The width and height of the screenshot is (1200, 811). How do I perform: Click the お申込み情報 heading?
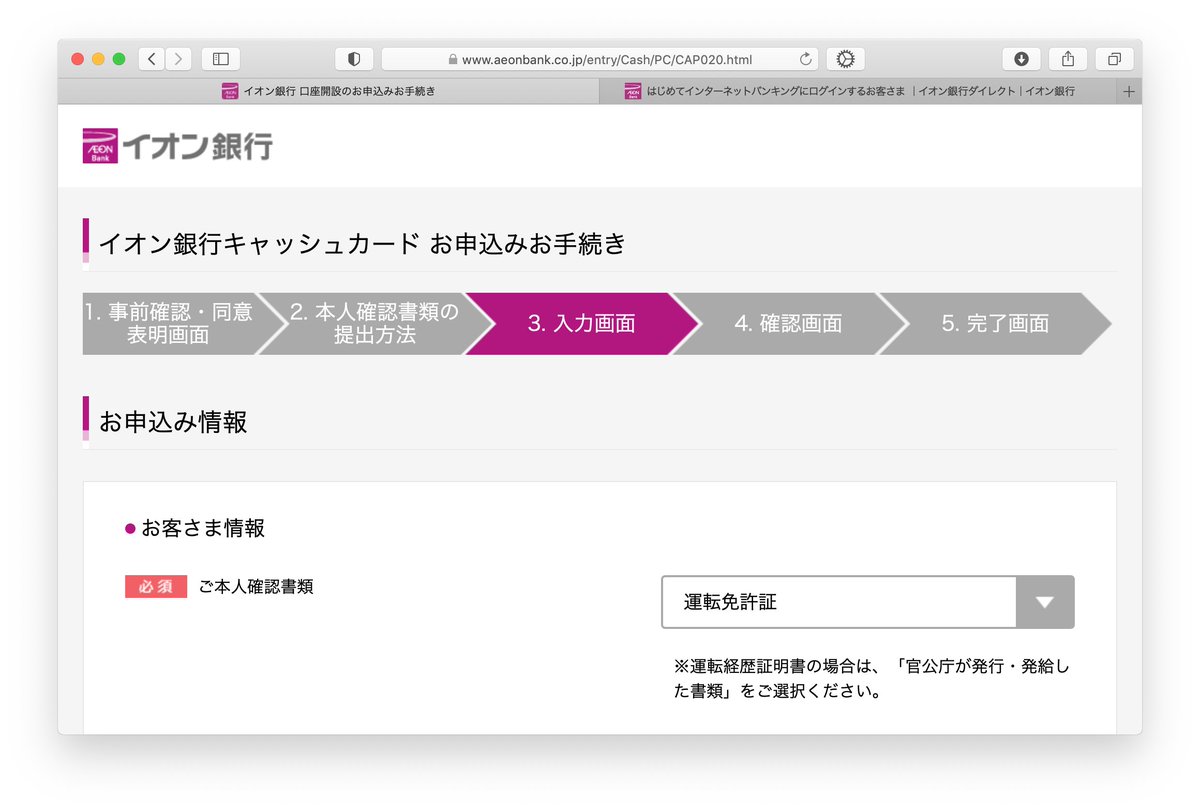click(173, 422)
